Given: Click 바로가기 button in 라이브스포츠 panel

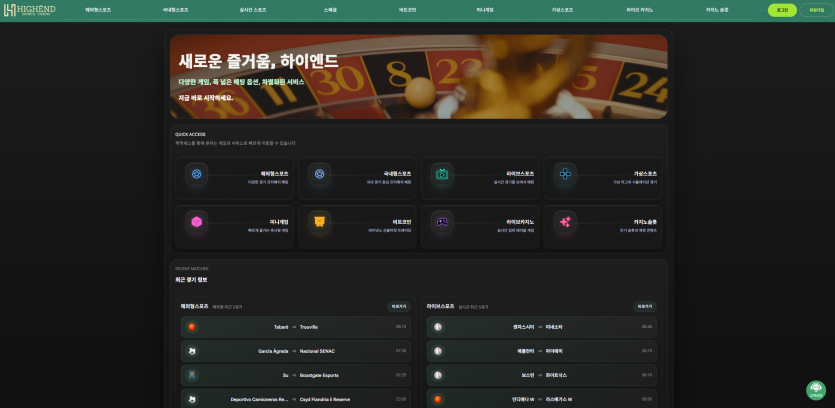Looking at the screenshot, I should (645, 307).
